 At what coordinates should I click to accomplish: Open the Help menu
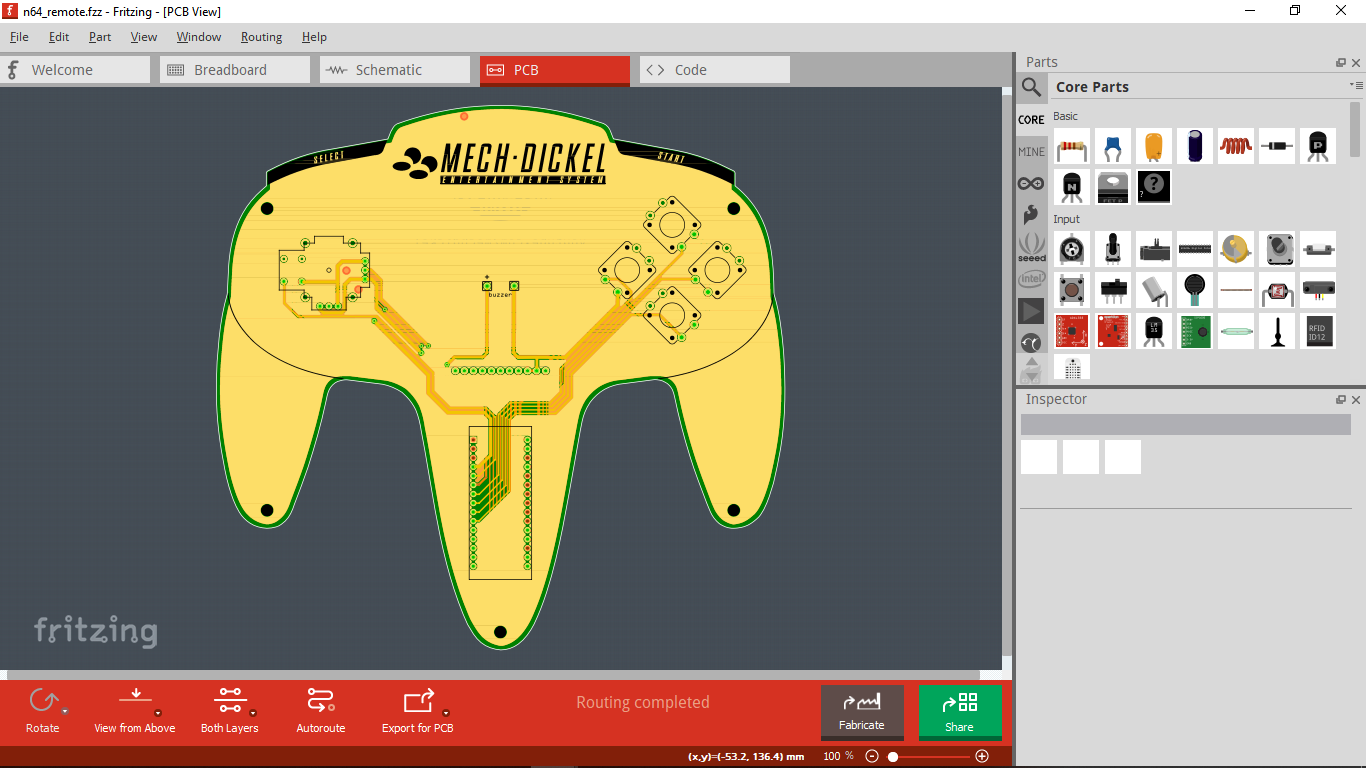point(314,37)
